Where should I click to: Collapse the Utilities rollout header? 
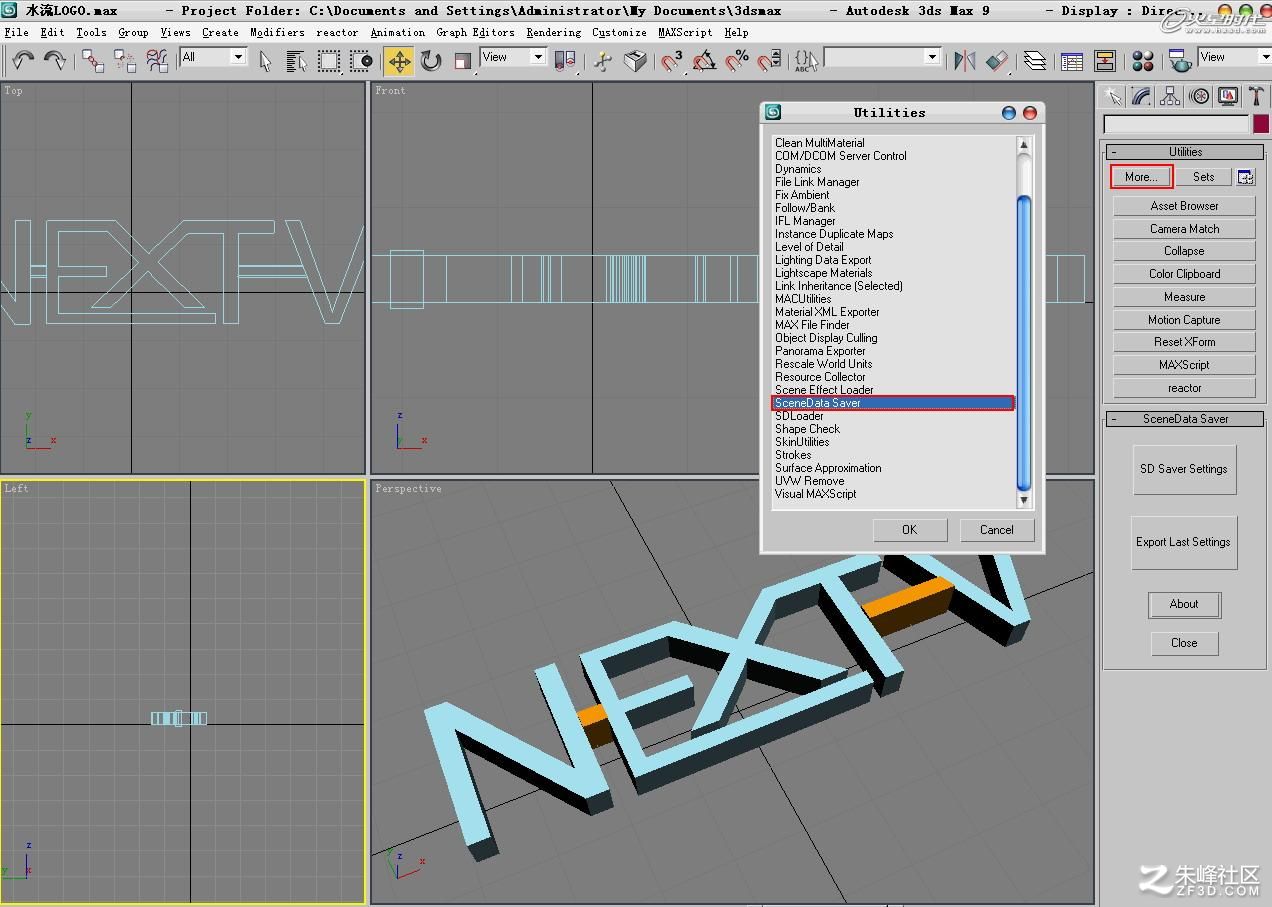(1185, 152)
